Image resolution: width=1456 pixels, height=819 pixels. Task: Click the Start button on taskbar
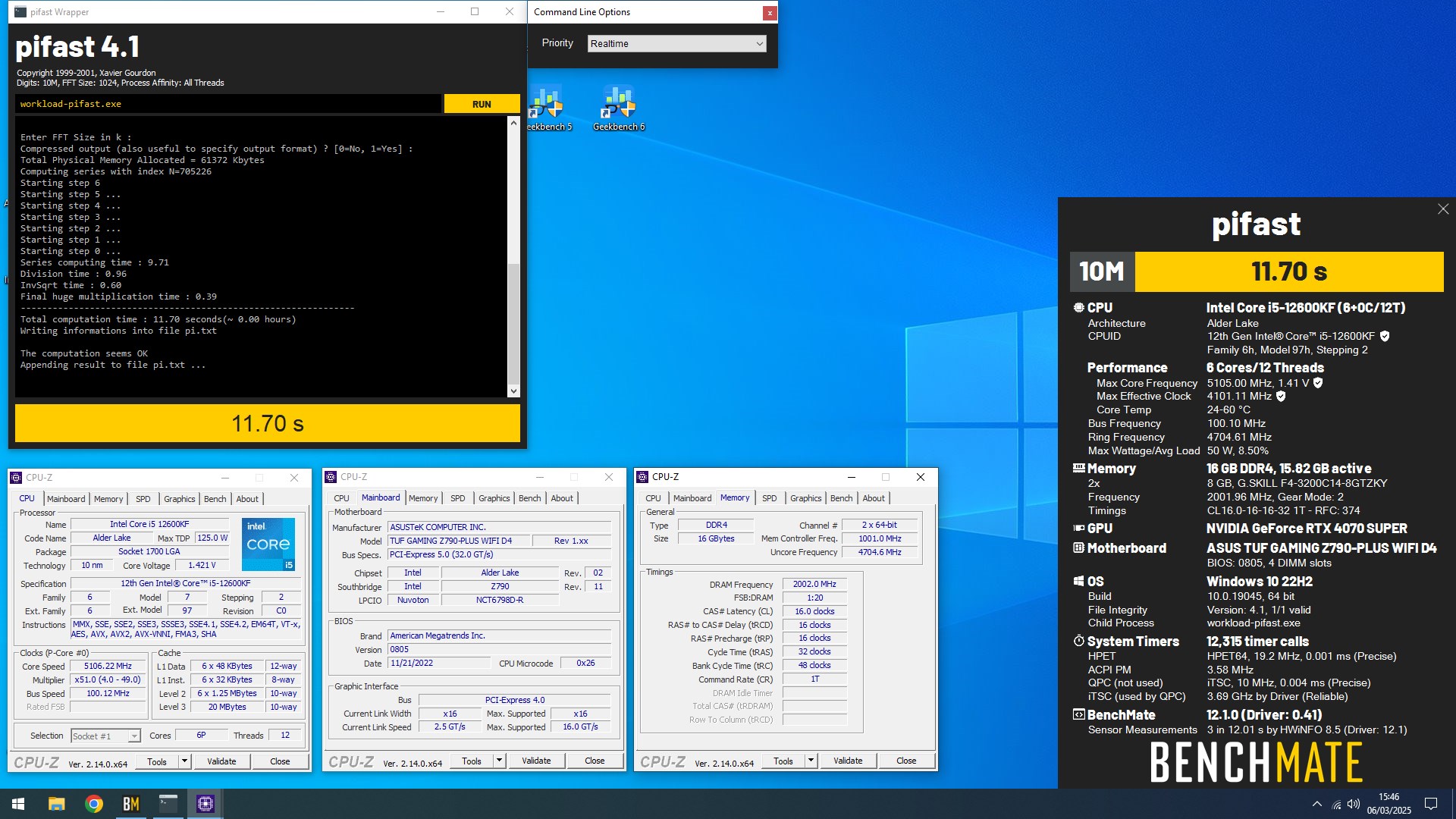click(x=18, y=804)
